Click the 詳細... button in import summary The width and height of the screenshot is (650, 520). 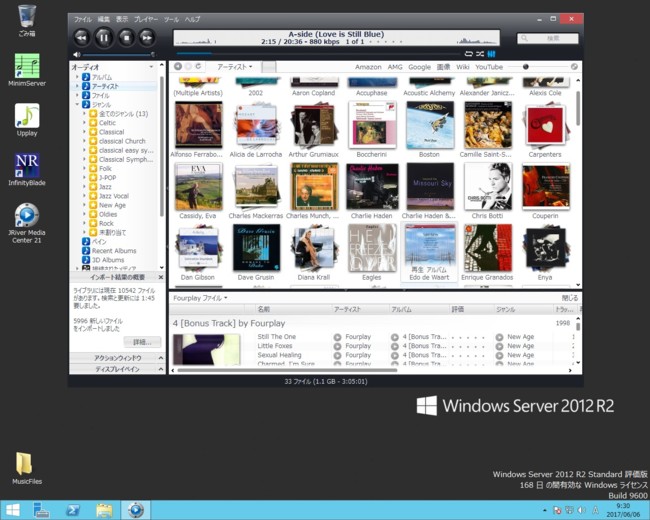pyautogui.click(x=142, y=342)
